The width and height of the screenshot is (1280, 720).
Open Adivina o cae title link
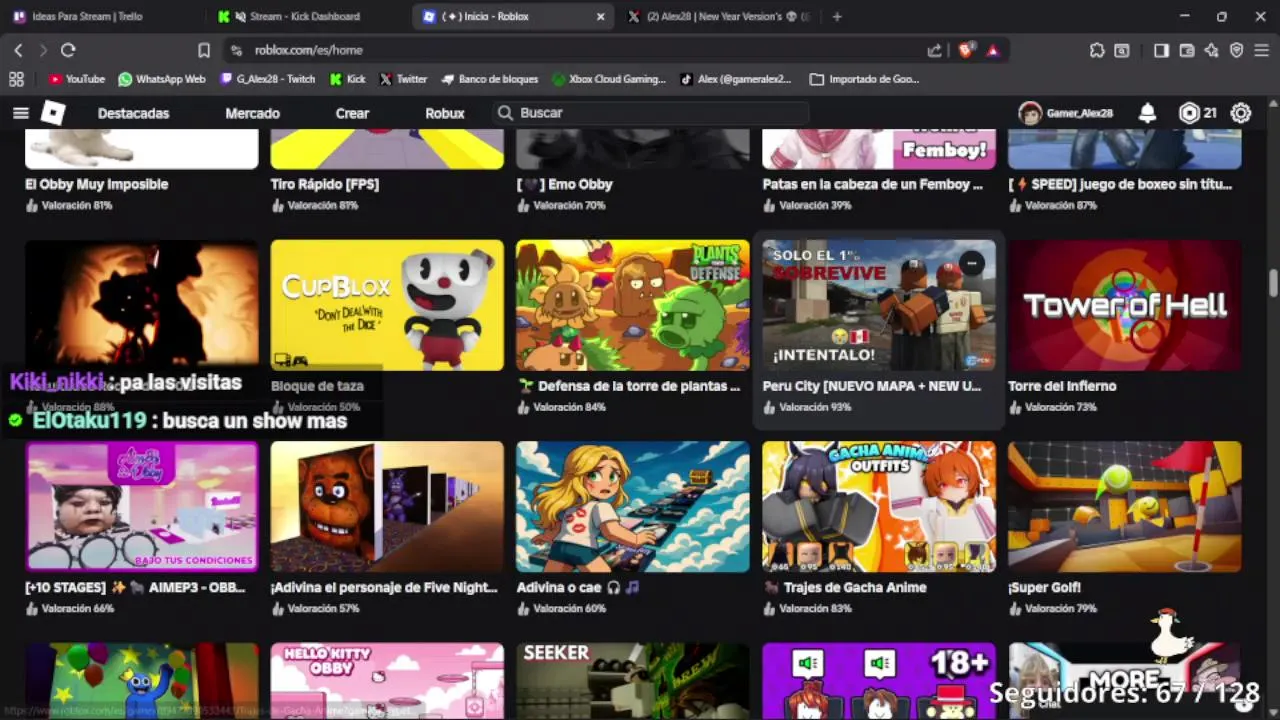(x=577, y=588)
